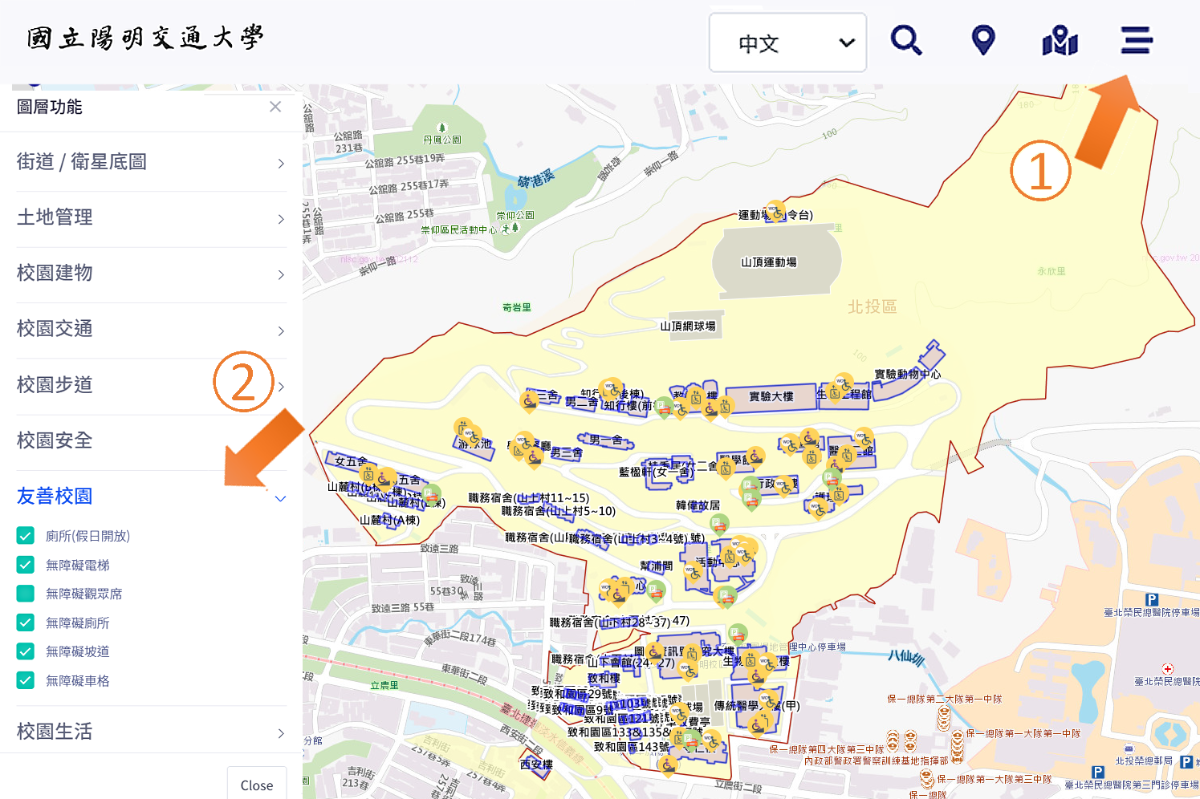Open the 中文 language dropdown
Viewport: 1200px width, 799px height.
(x=787, y=43)
